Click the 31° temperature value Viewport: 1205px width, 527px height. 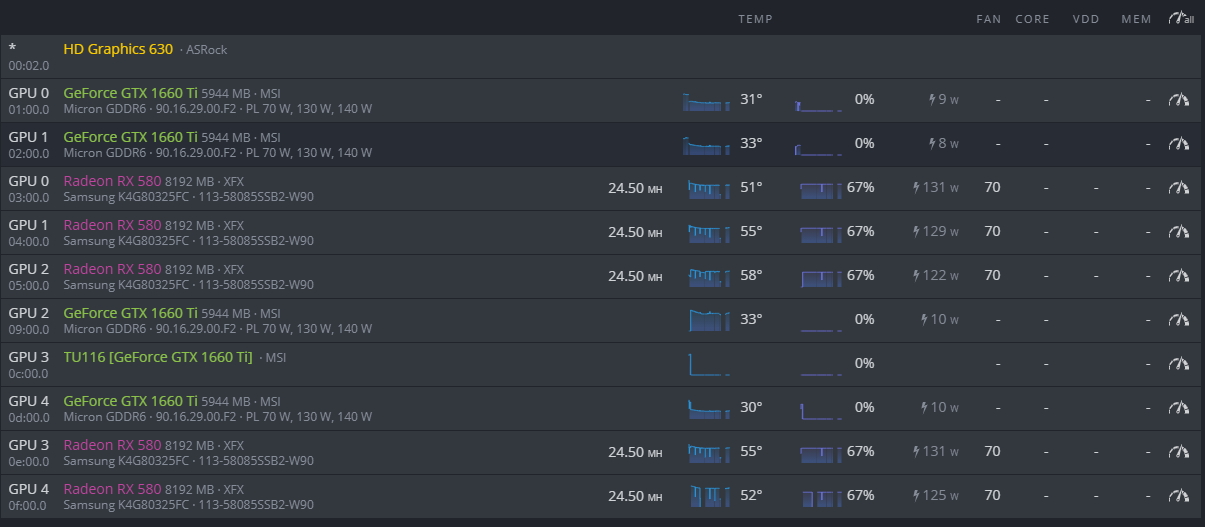tap(751, 99)
